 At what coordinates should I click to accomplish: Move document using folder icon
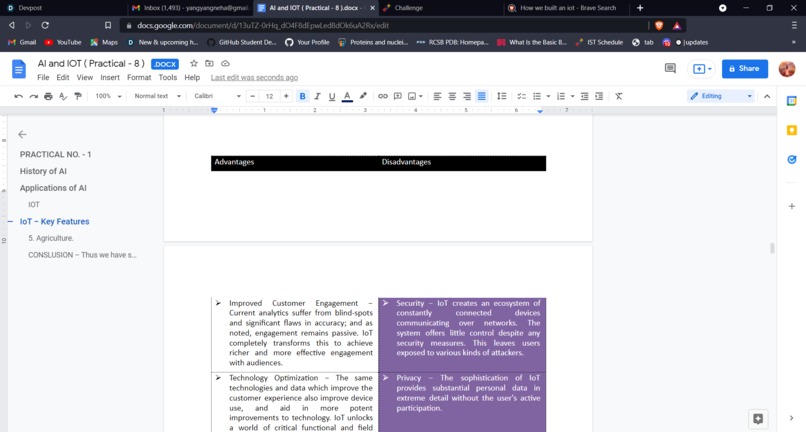[209, 63]
